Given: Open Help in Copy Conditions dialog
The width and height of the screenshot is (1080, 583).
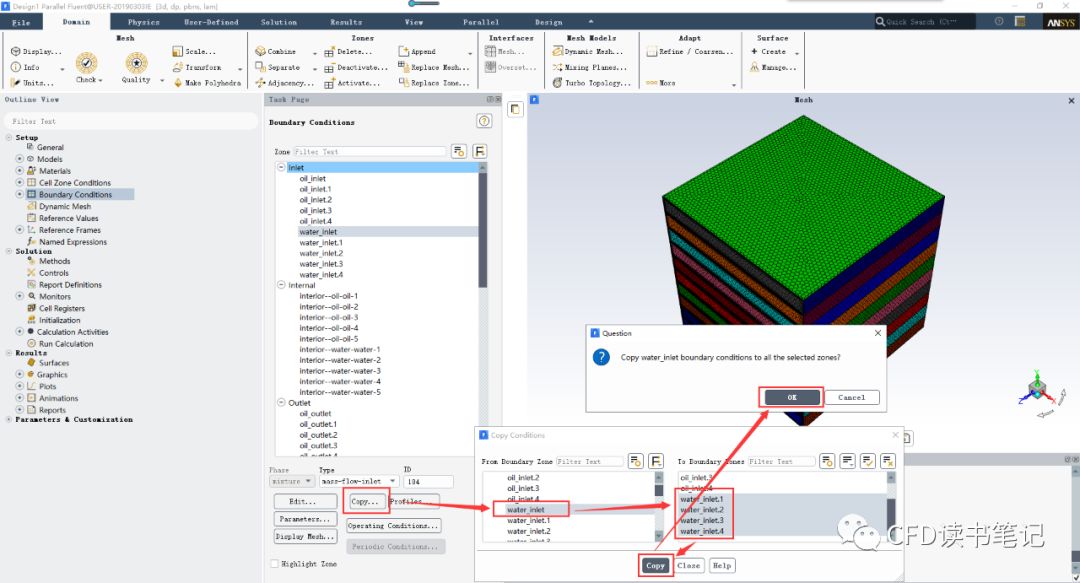Looking at the screenshot, I should pos(721,565).
